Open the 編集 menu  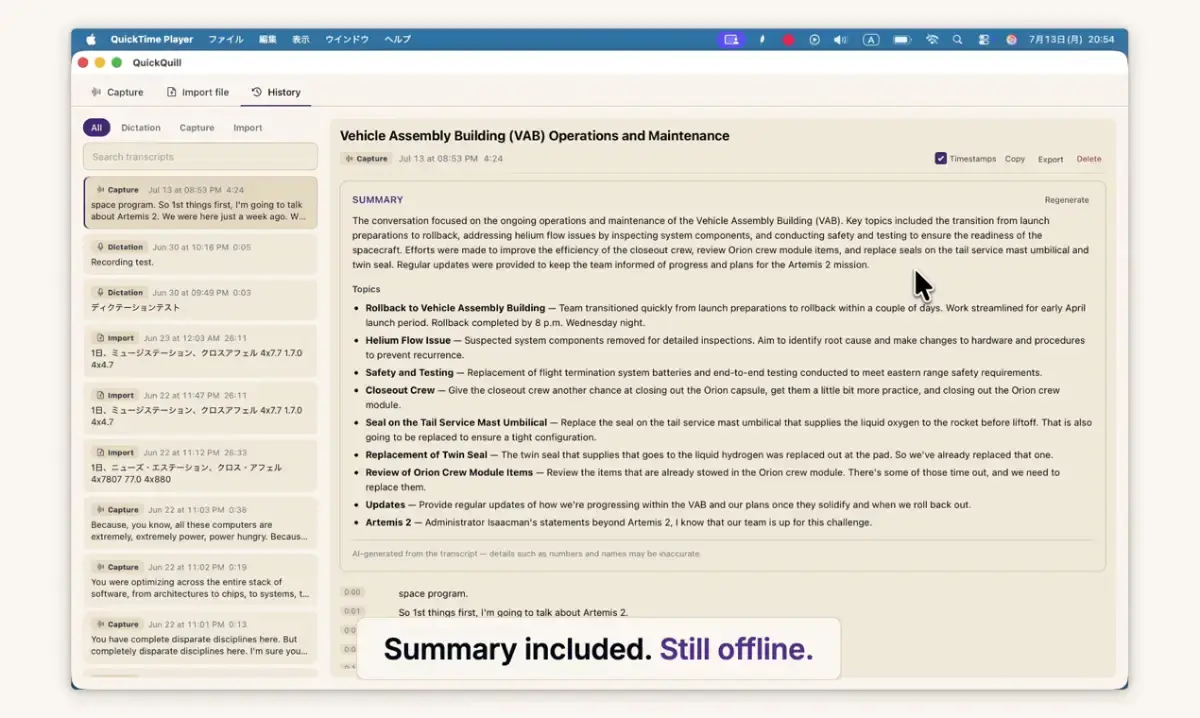click(267, 40)
